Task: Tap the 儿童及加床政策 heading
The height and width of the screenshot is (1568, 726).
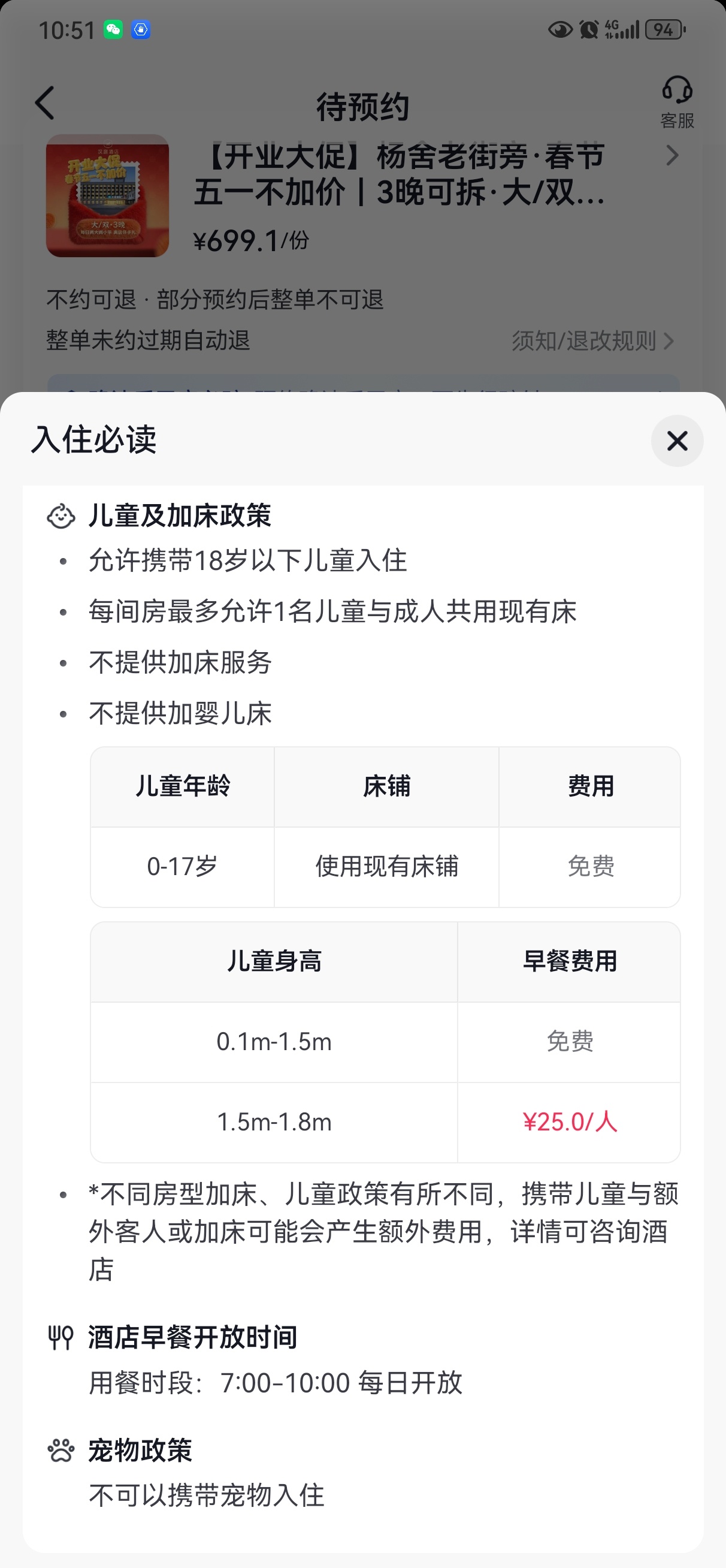Action: (x=180, y=516)
